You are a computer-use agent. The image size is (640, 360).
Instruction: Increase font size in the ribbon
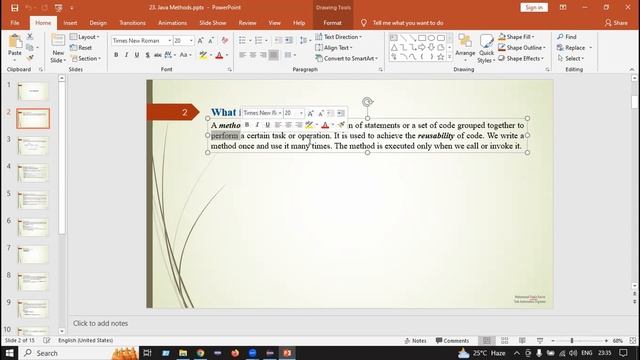(x=200, y=40)
